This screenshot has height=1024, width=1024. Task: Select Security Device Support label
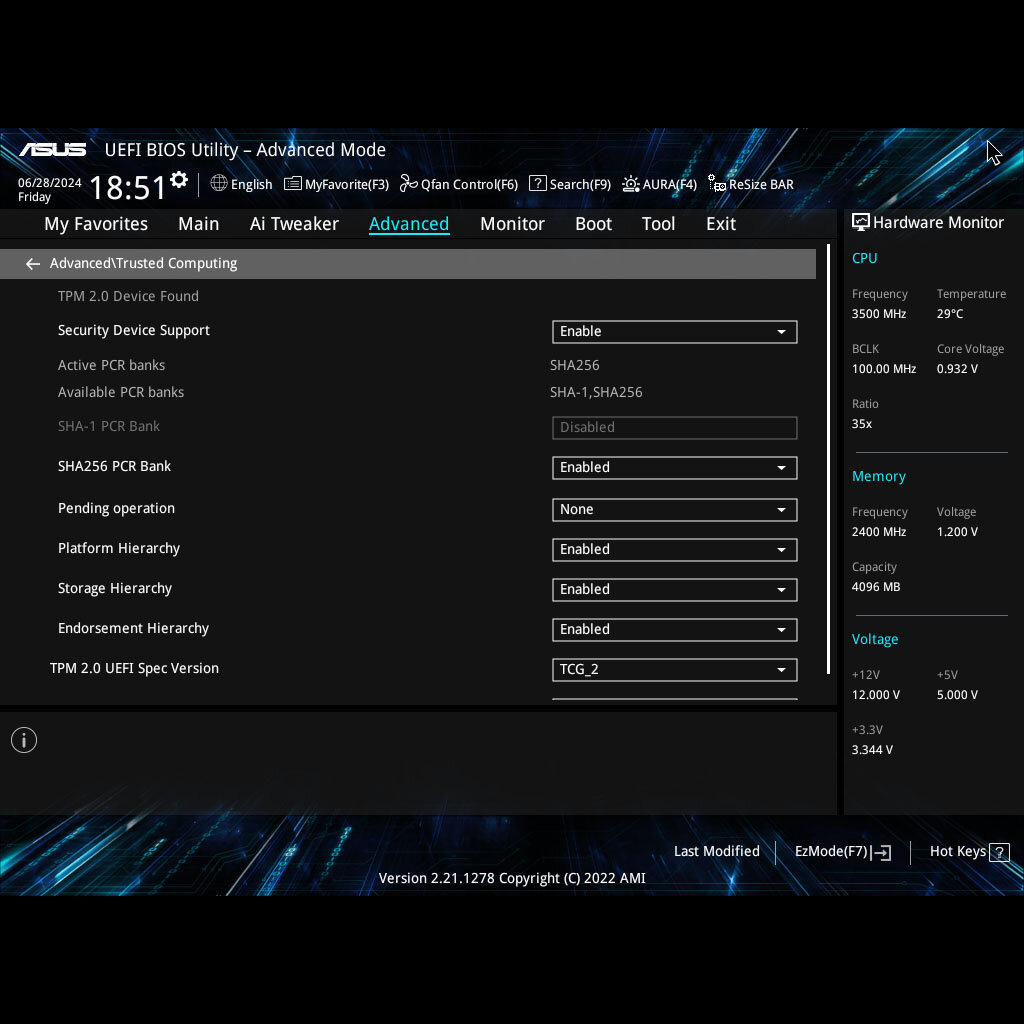(134, 330)
